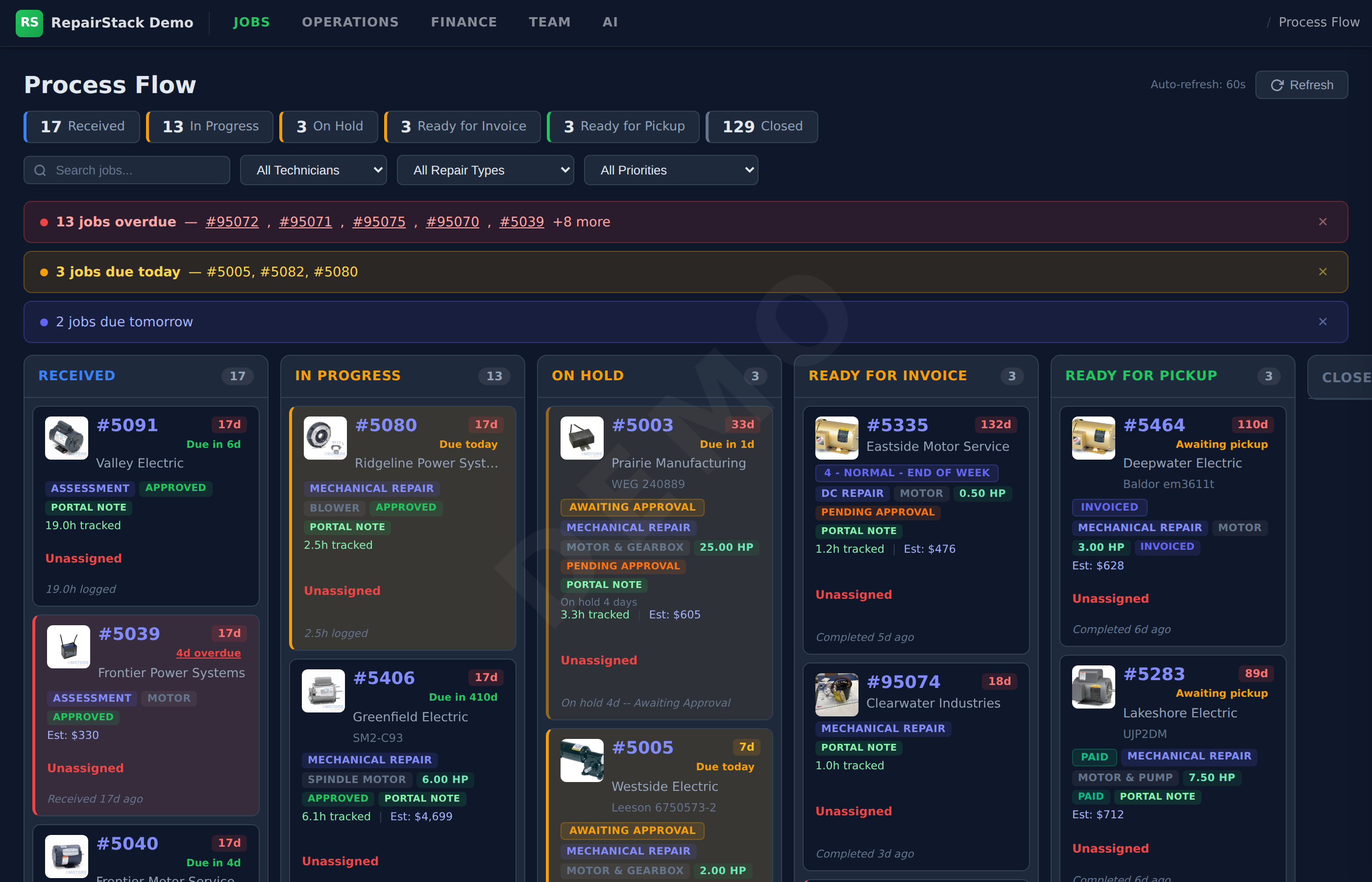Click the RECEIVED column header
The width and height of the screenshot is (1372, 882).
[146, 376]
